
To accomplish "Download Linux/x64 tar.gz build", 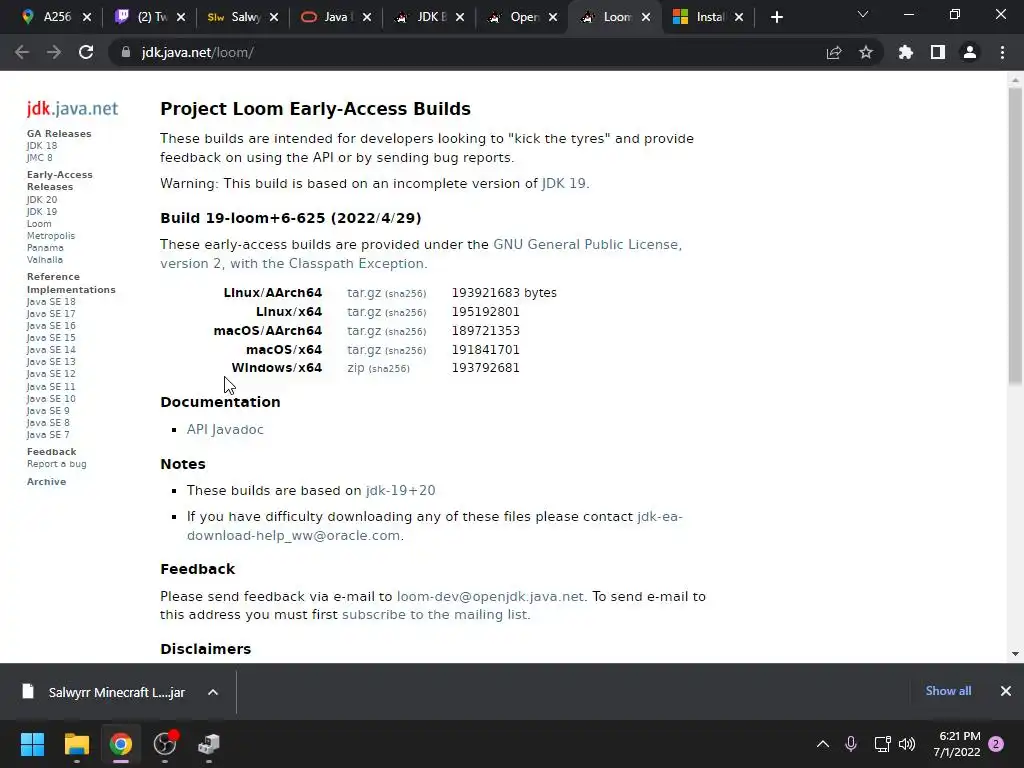I will [364, 312].
